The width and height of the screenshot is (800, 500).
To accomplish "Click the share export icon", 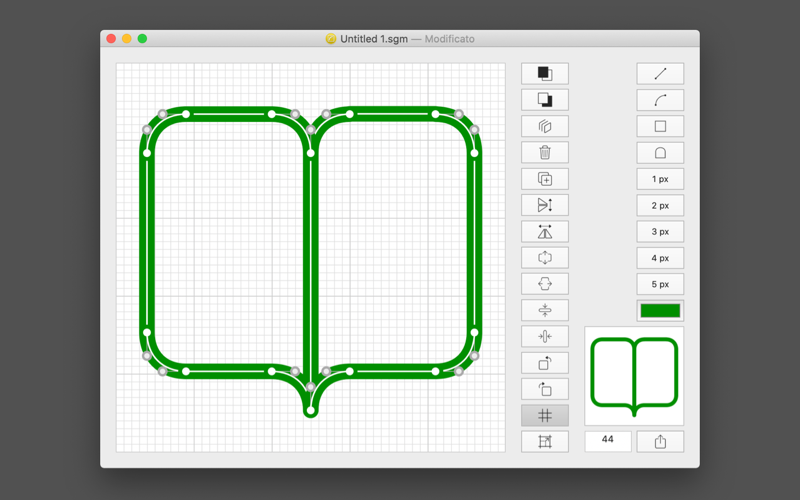I will pyautogui.click(x=660, y=442).
